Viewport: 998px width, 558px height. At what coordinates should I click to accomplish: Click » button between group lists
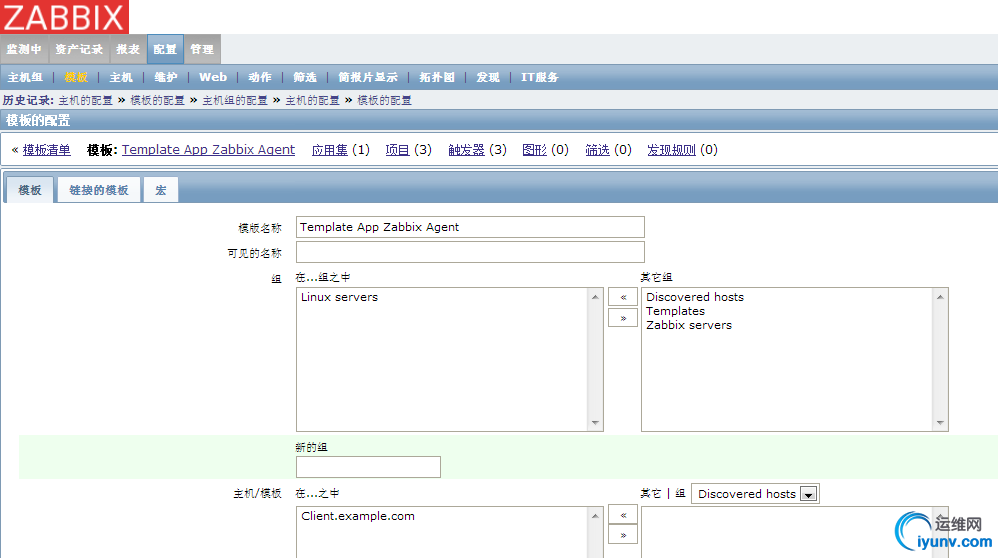coord(623,317)
